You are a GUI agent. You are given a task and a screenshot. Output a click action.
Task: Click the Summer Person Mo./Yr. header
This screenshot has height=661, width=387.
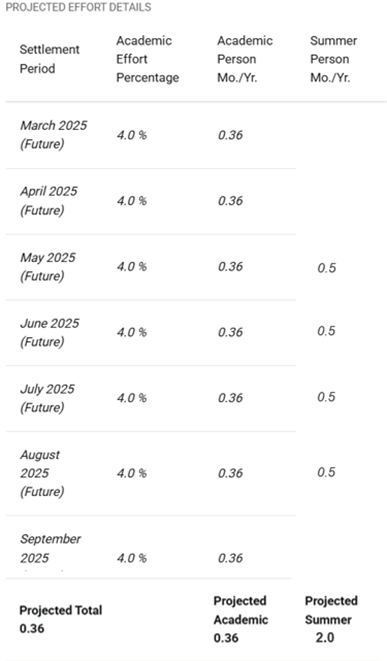(333, 59)
